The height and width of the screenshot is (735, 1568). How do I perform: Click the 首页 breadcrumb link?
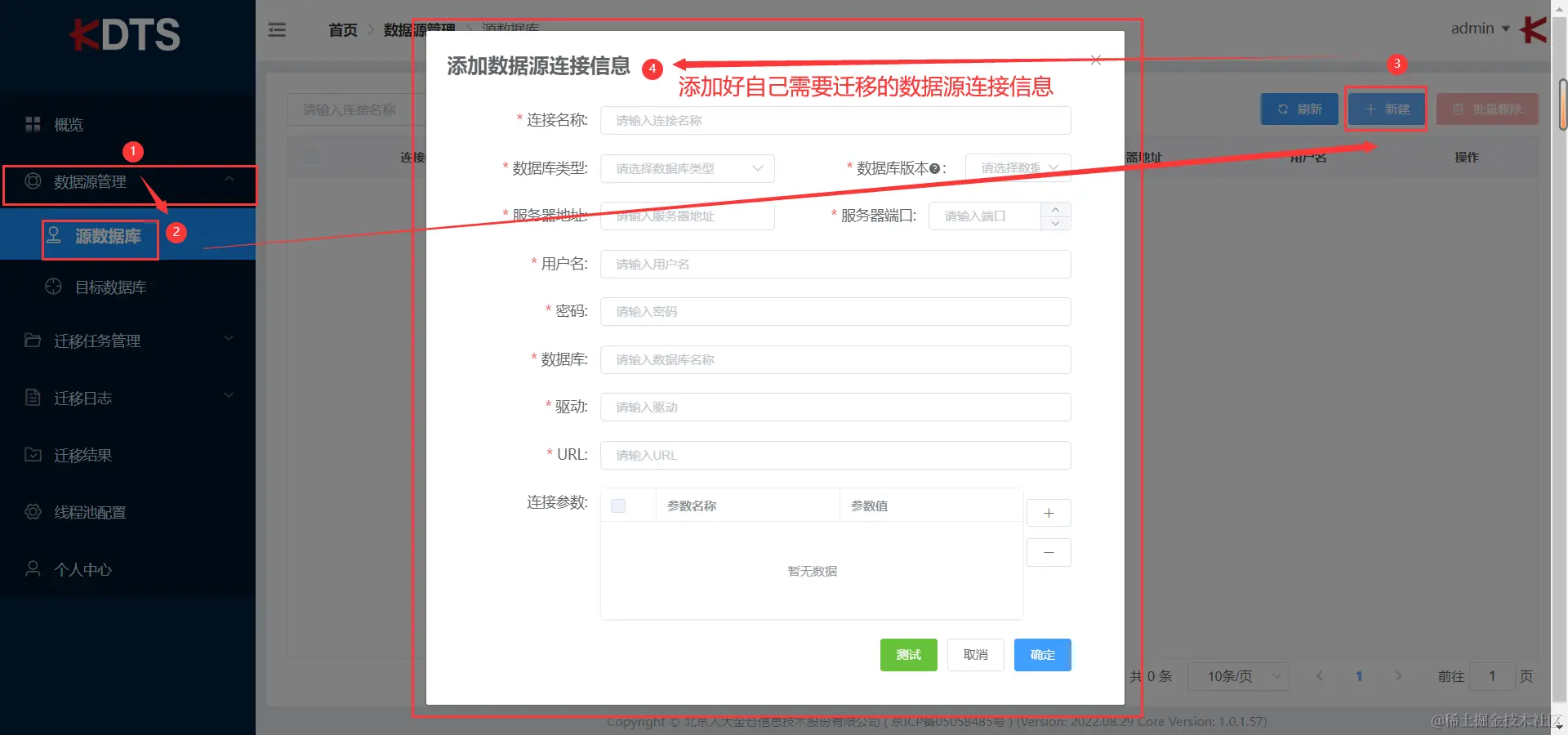coord(343,30)
